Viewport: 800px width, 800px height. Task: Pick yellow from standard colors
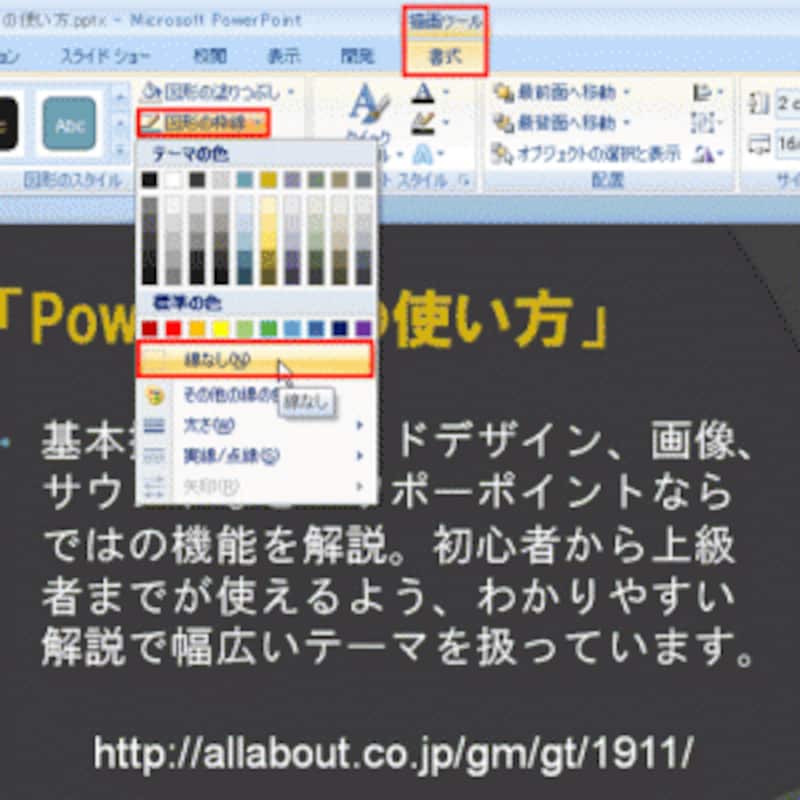point(221,329)
